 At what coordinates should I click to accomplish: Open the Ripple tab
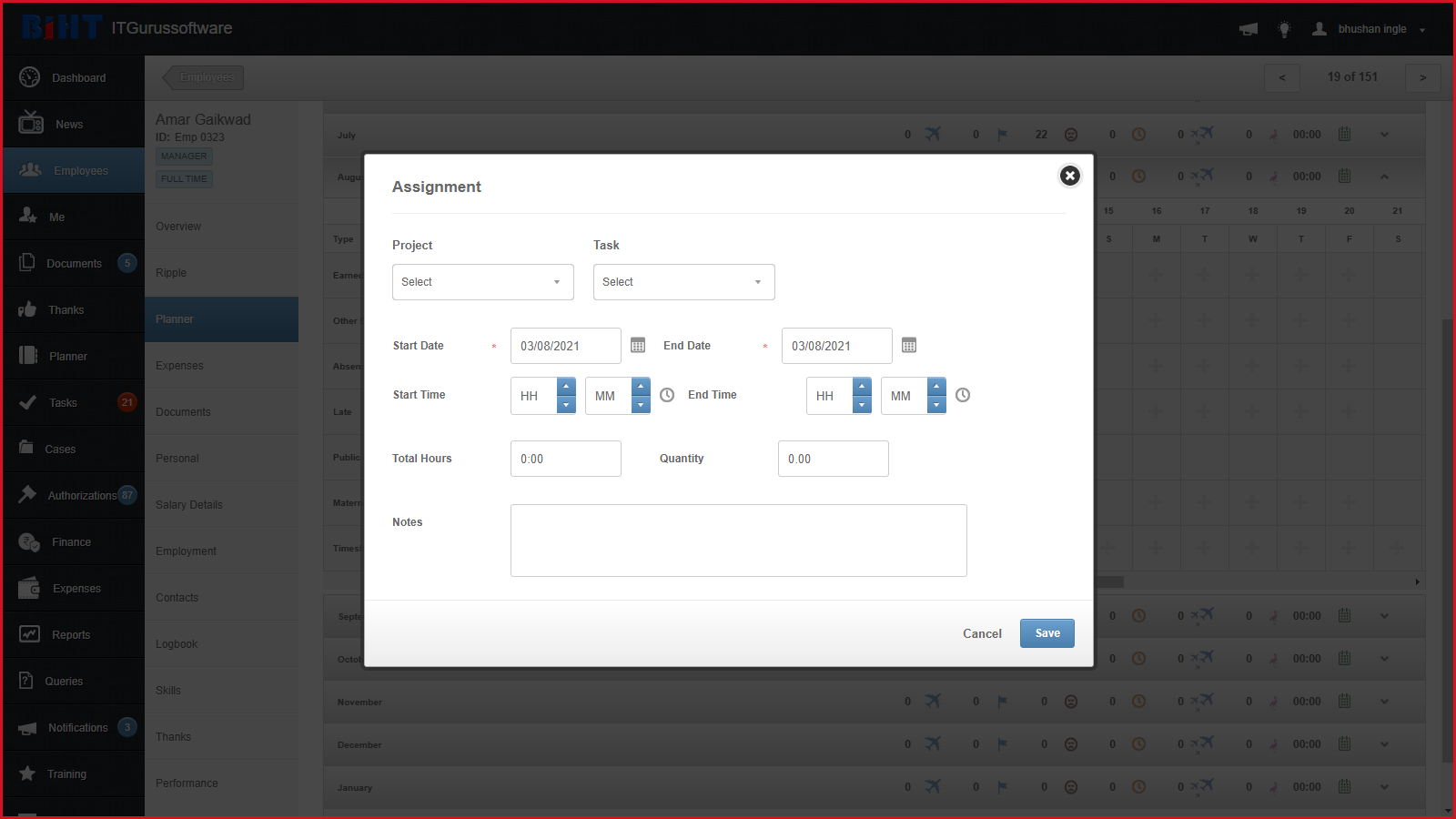click(x=222, y=273)
